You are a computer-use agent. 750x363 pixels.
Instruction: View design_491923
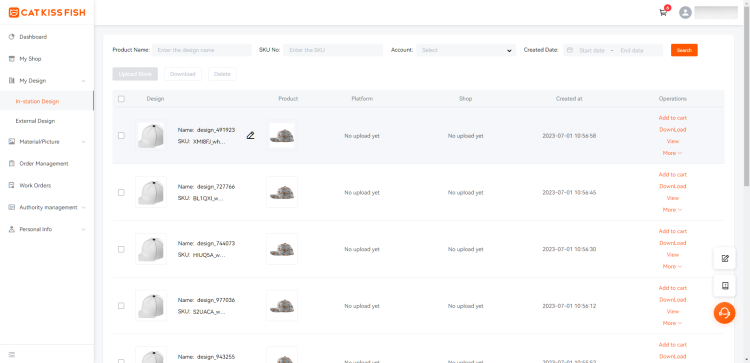click(x=673, y=141)
